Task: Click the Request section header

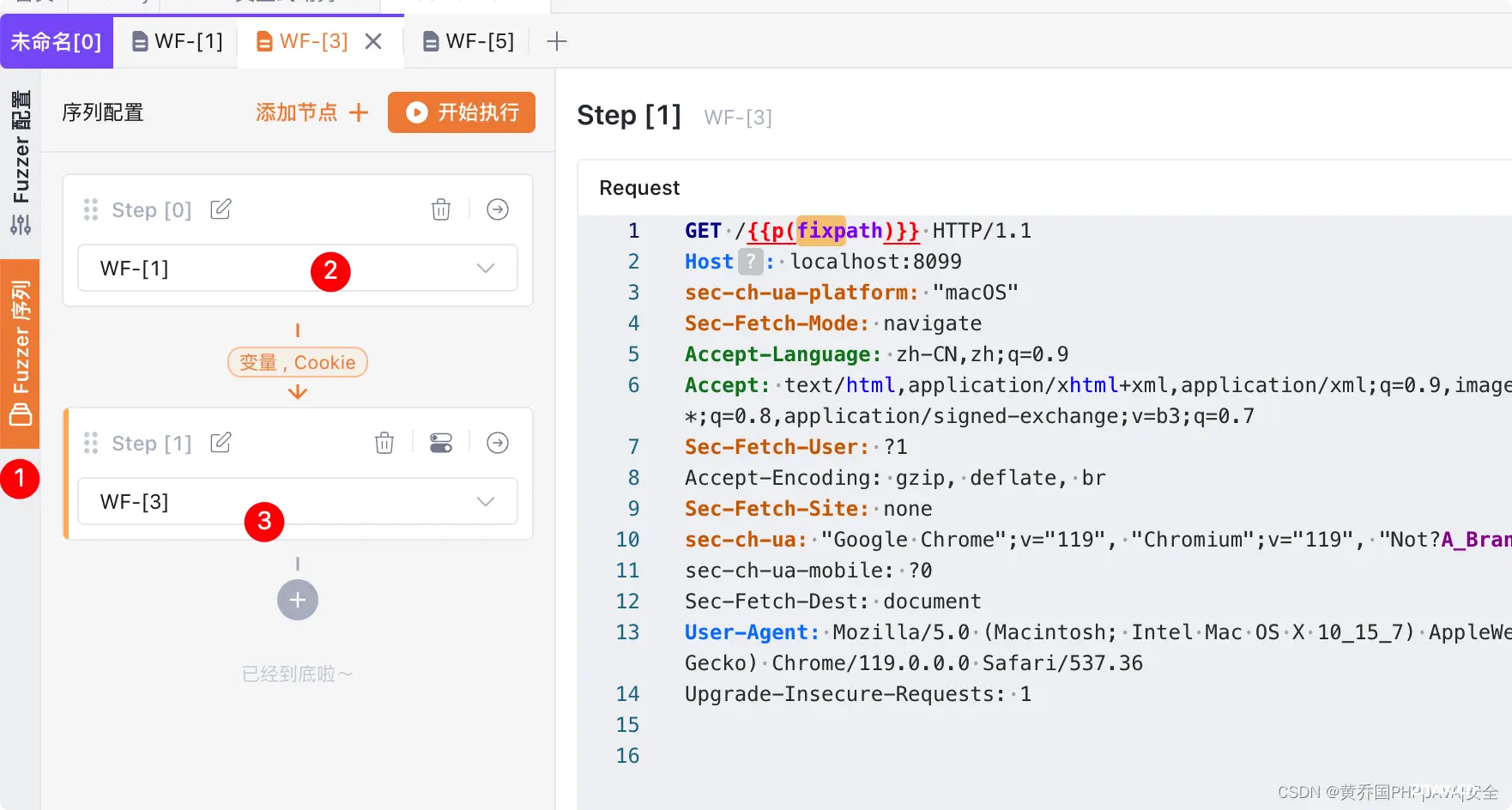Action: [639, 188]
